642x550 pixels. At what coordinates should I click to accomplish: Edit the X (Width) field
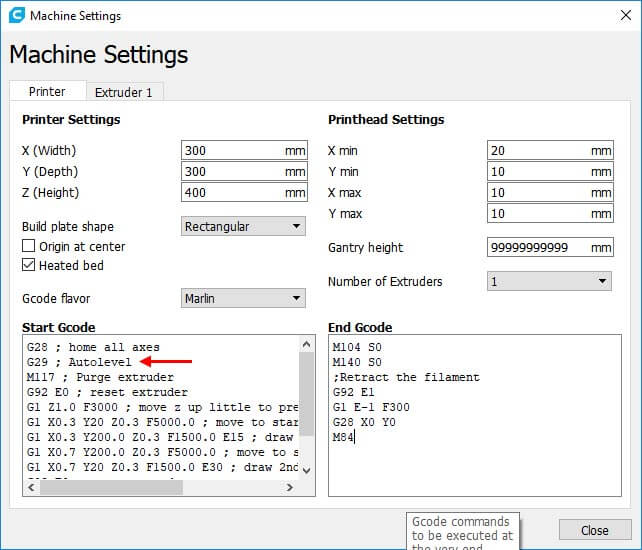[x=244, y=150]
